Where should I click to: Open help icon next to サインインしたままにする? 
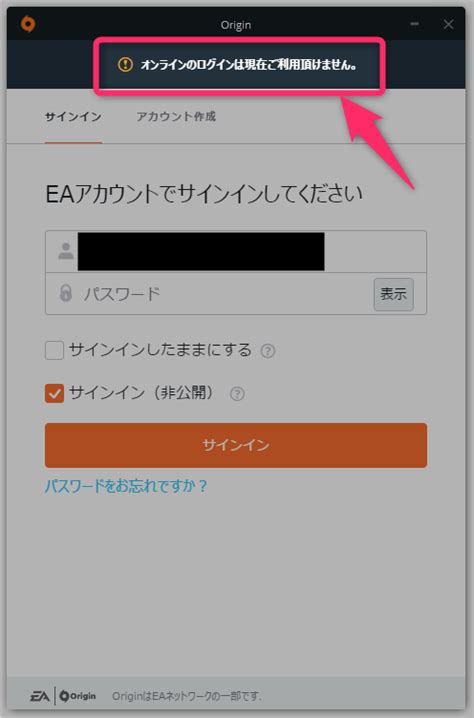[267, 351]
